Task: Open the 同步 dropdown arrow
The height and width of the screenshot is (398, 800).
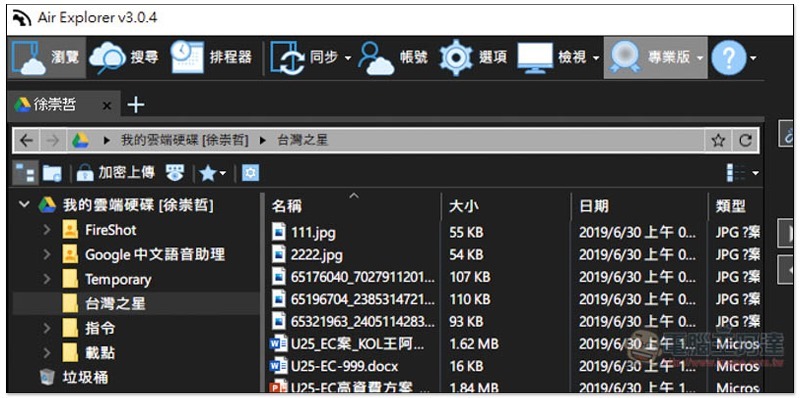Action: (x=348, y=58)
